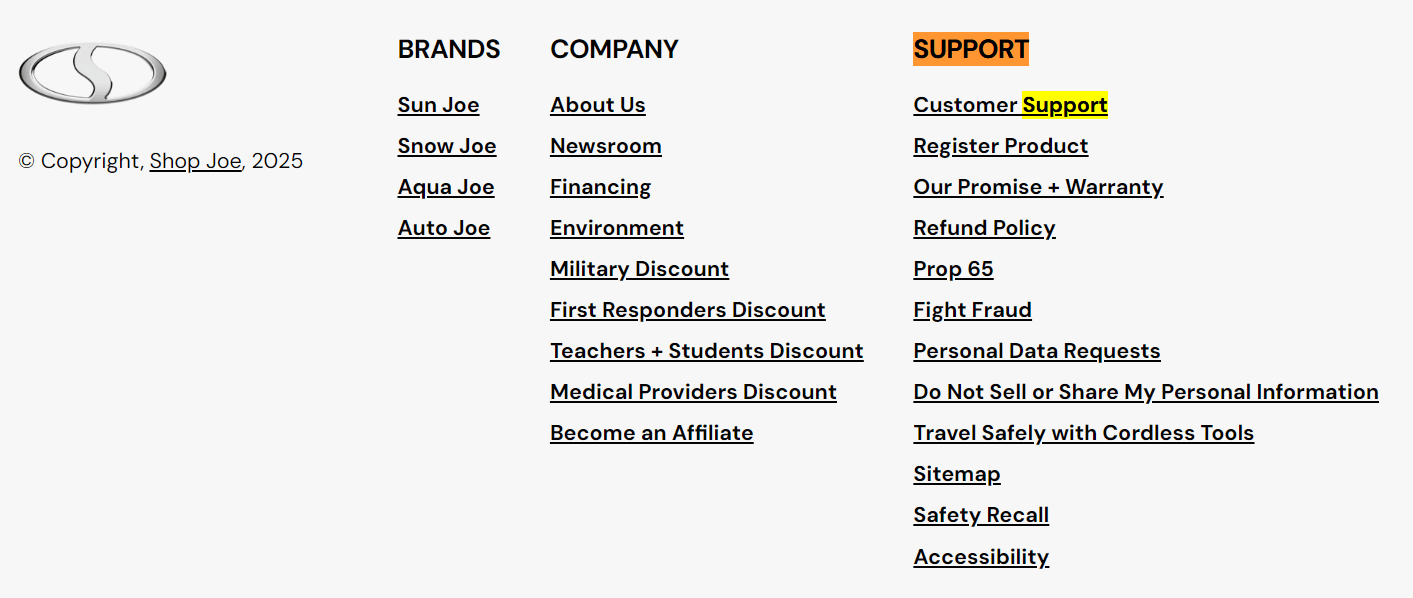This screenshot has width=1413, height=598.
Task: Click Become an Affiliate
Action: pyautogui.click(x=651, y=432)
